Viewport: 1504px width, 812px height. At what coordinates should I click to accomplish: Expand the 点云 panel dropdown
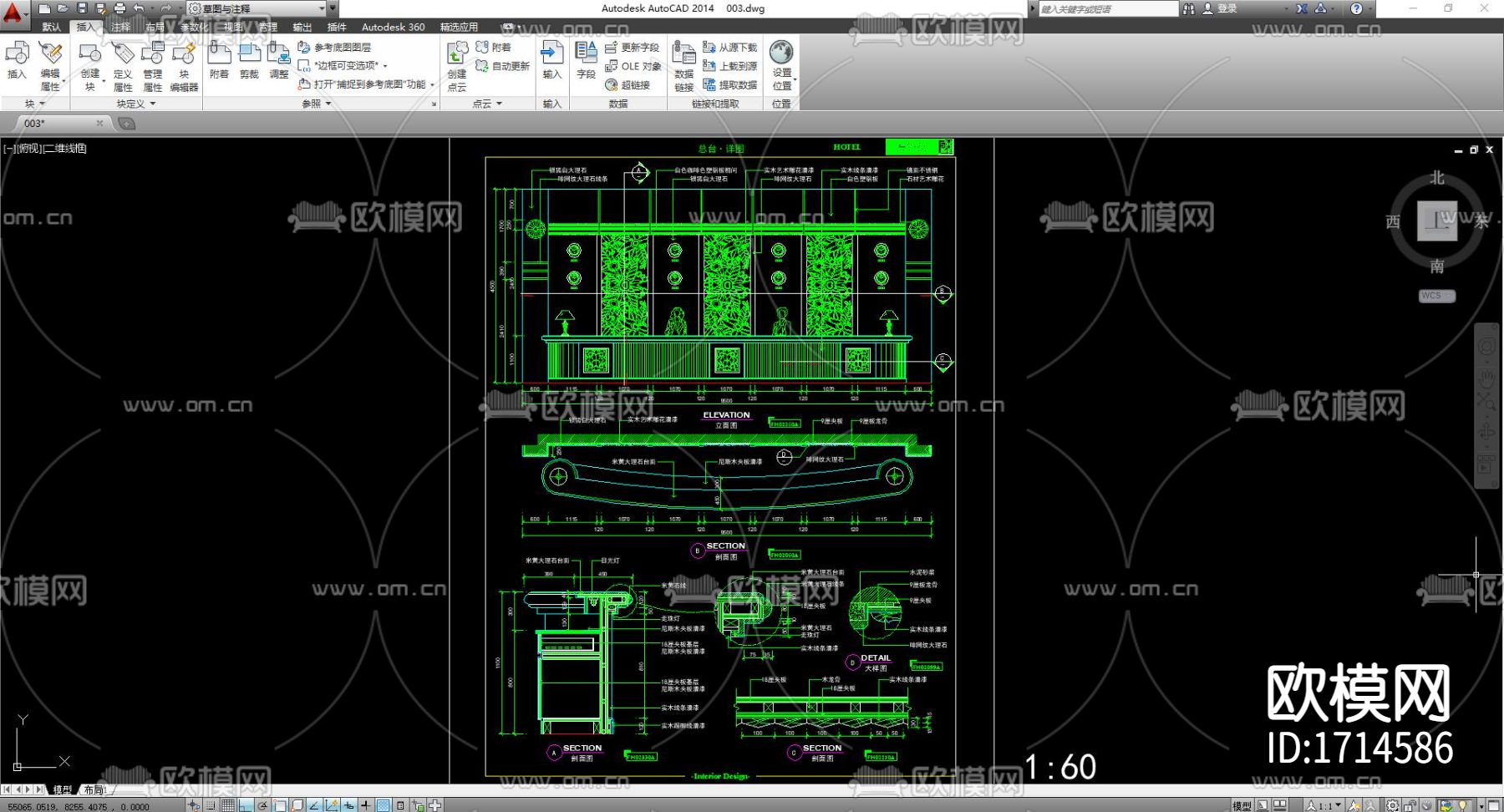coord(488,104)
